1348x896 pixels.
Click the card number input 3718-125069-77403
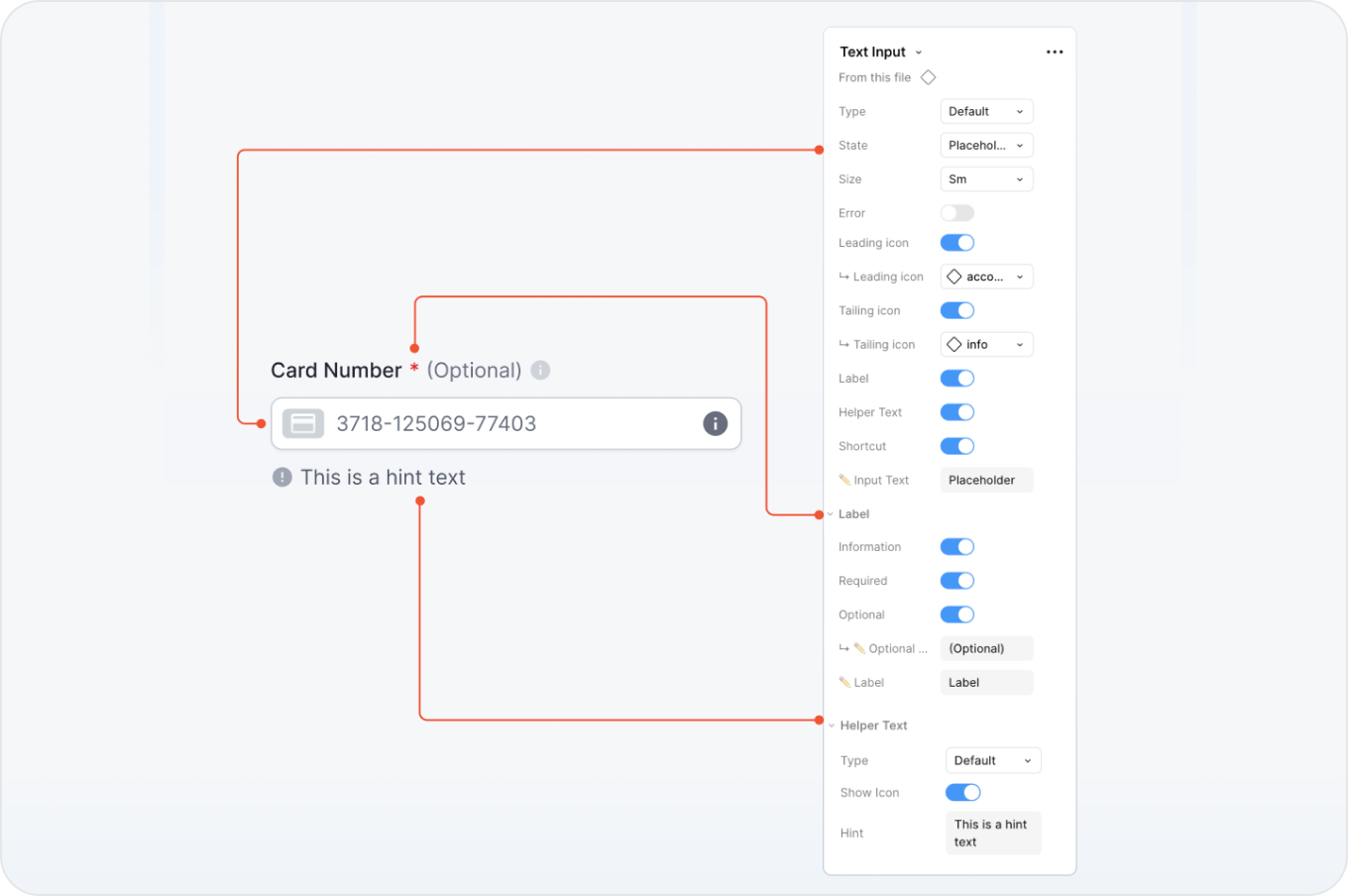point(505,423)
